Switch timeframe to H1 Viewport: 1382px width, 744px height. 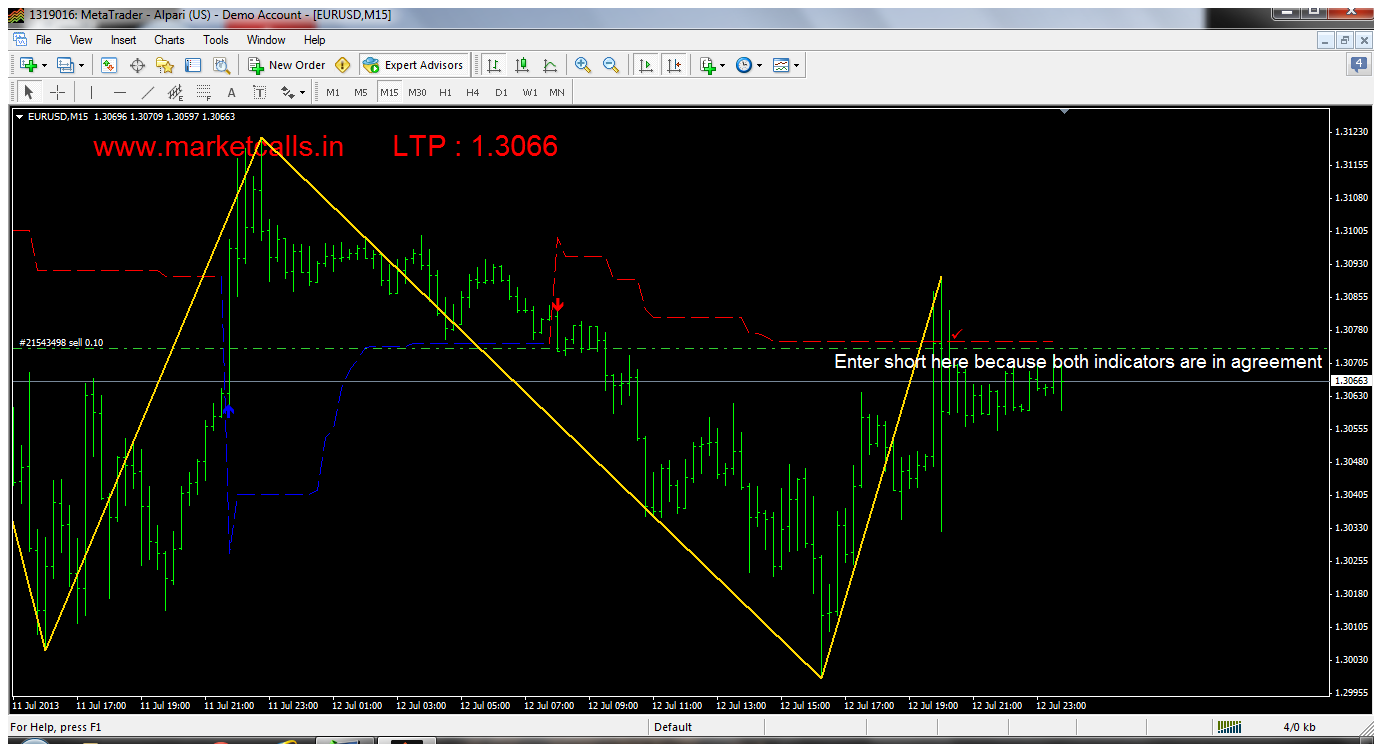click(x=445, y=92)
